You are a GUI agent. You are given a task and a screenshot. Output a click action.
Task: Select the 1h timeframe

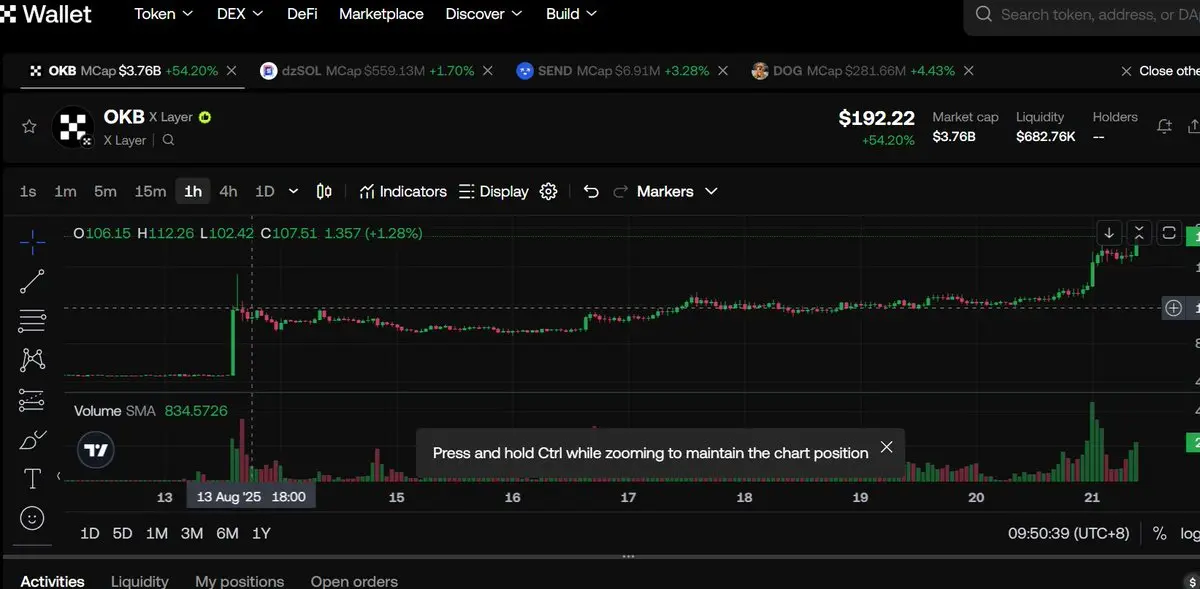tap(193, 191)
